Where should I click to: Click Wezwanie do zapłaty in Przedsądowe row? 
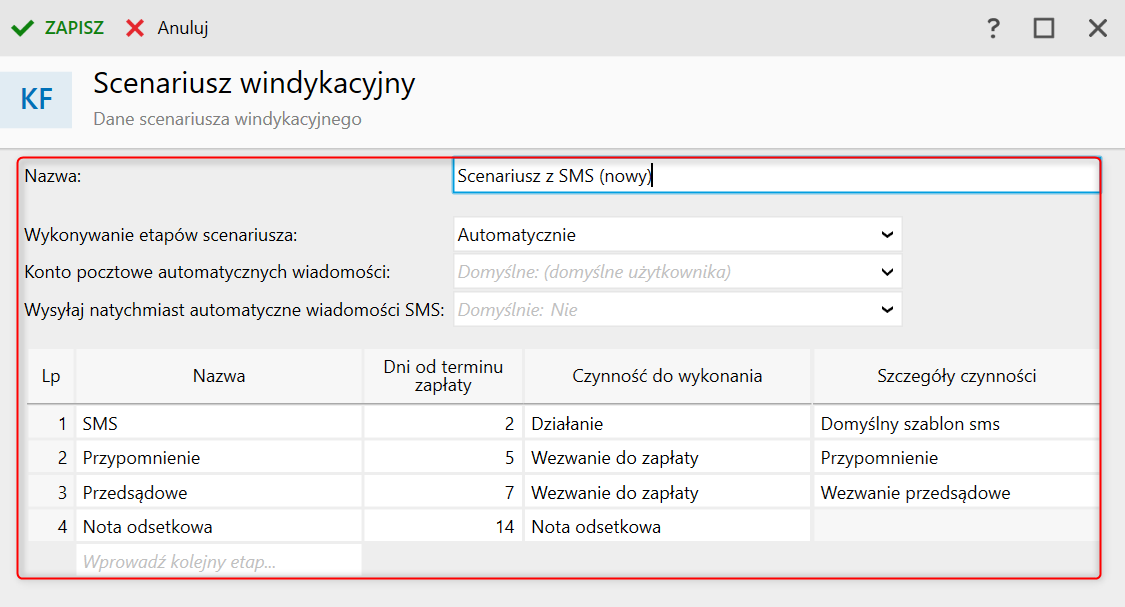coord(667,492)
